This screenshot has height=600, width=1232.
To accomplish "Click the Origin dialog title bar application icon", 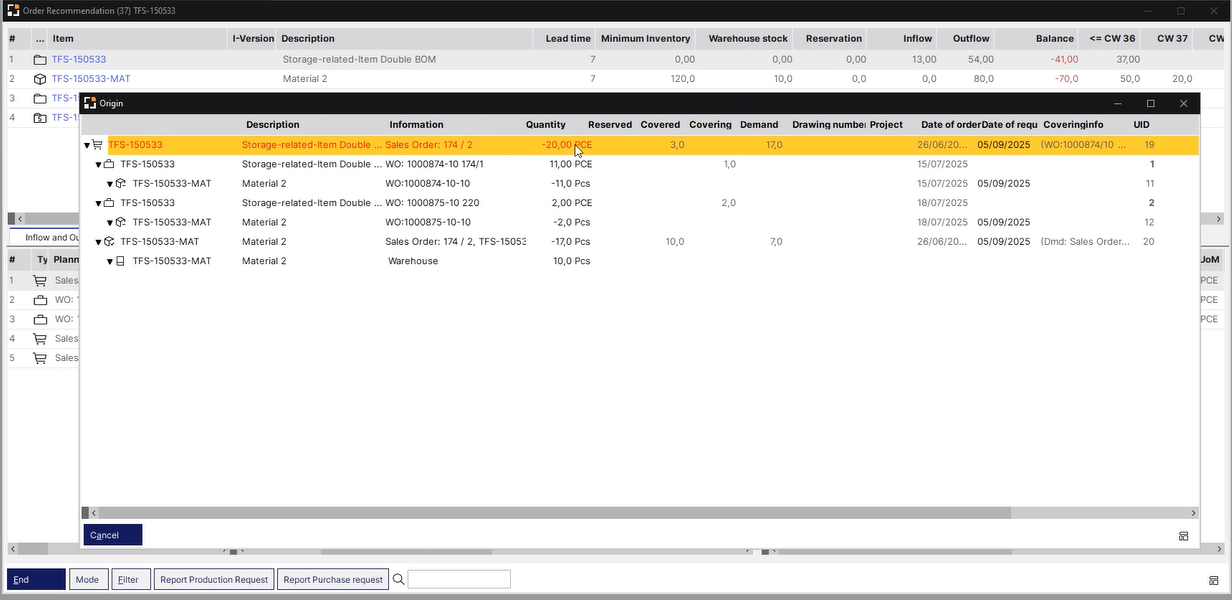I will pyautogui.click(x=88, y=103).
